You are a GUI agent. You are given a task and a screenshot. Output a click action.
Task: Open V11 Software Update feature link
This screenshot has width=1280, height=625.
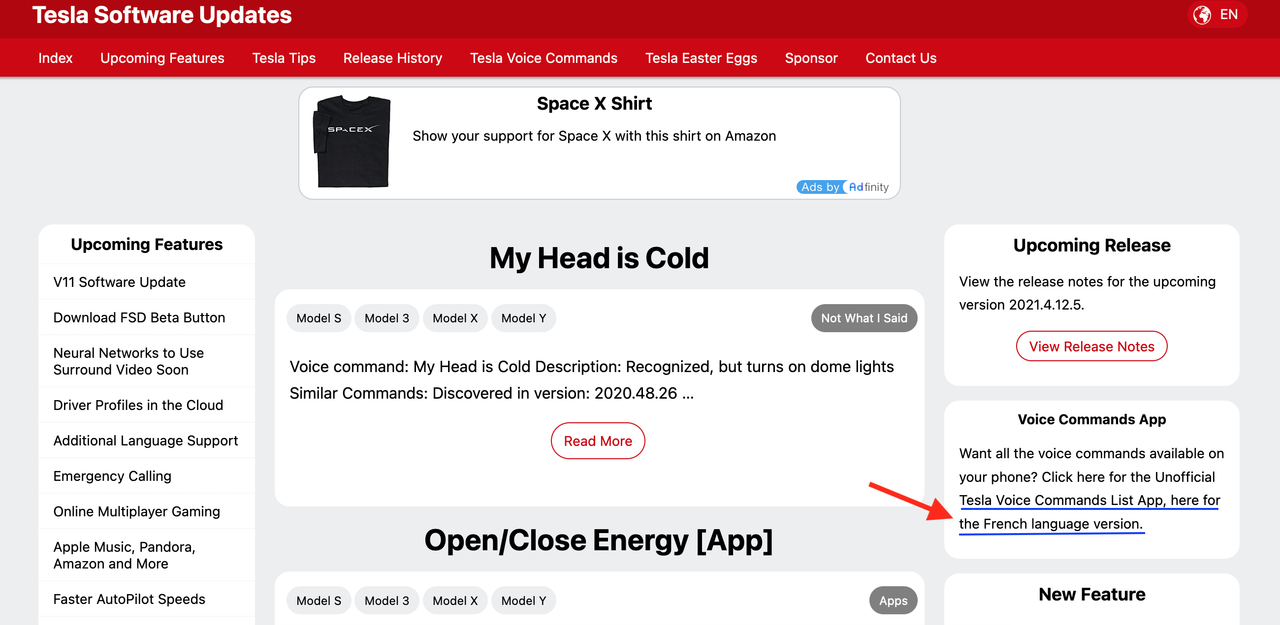(x=119, y=282)
